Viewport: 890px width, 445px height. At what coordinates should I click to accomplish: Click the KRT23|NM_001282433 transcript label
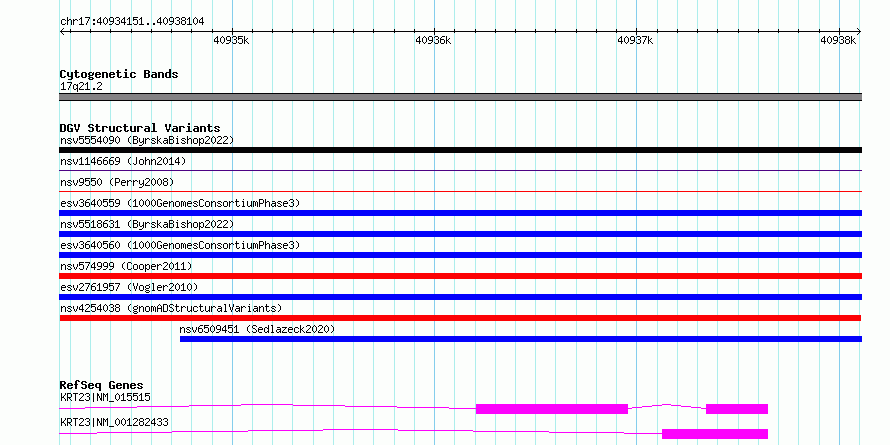click(x=114, y=422)
